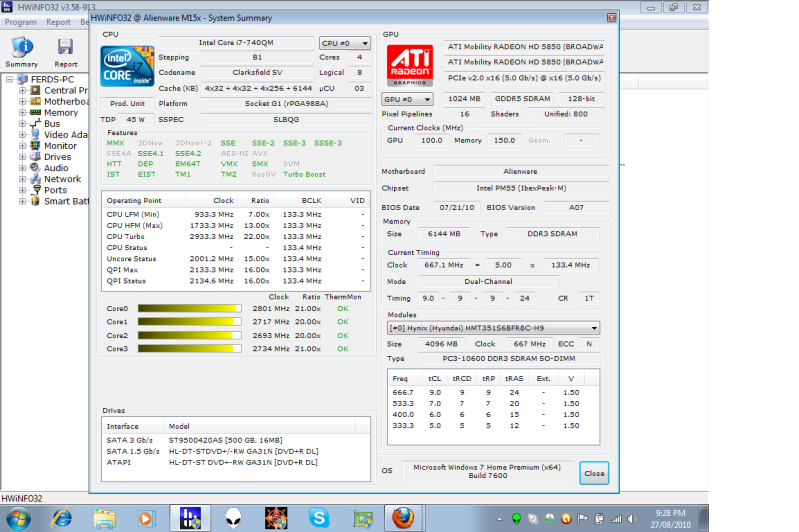This screenshot has width=799, height=532.
Task: Open the Windows Start orb
Action: [18, 519]
